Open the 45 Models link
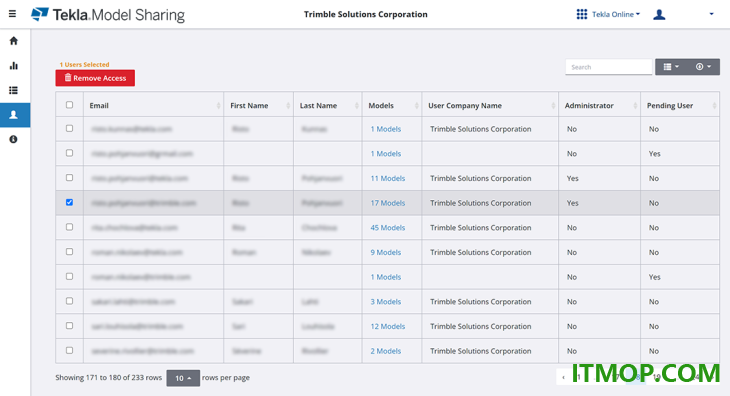730x396 pixels. [388, 228]
